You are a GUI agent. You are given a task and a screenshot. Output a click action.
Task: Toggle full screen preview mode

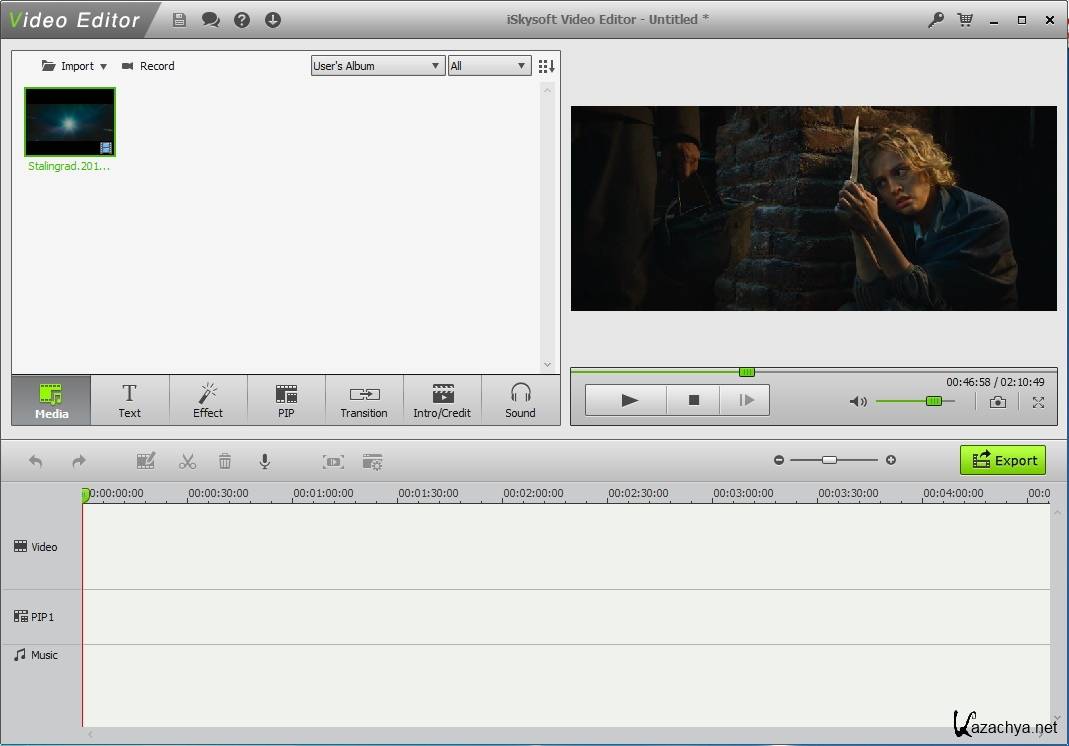pyautogui.click(x=1038, y=402)
